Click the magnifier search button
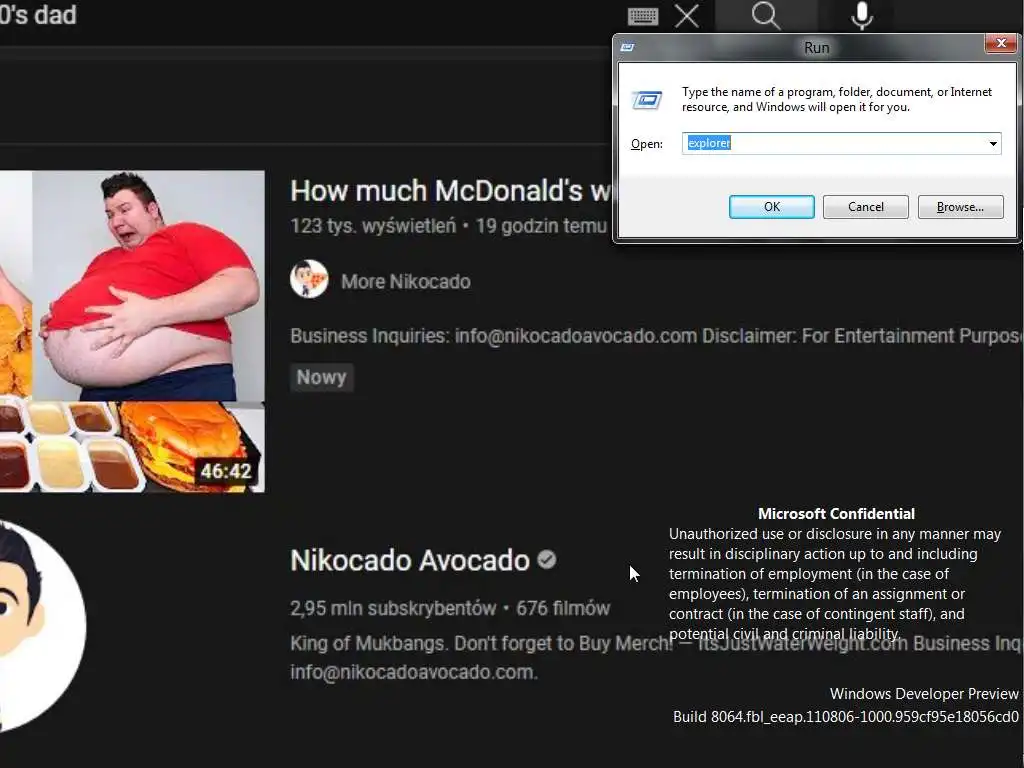Screen dimensions: 1024x768 [x=765, y=16]
